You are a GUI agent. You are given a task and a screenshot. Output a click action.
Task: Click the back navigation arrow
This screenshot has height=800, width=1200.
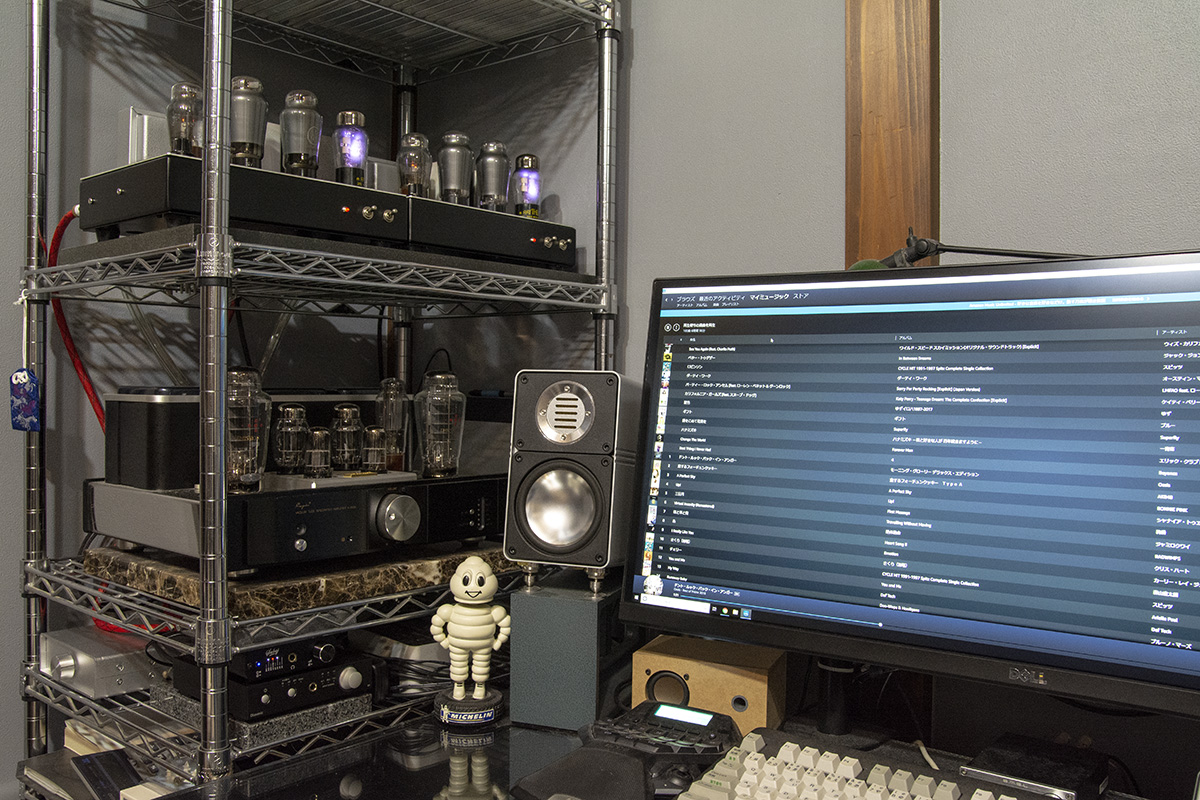pyautogui.click(x=667, y=298)
